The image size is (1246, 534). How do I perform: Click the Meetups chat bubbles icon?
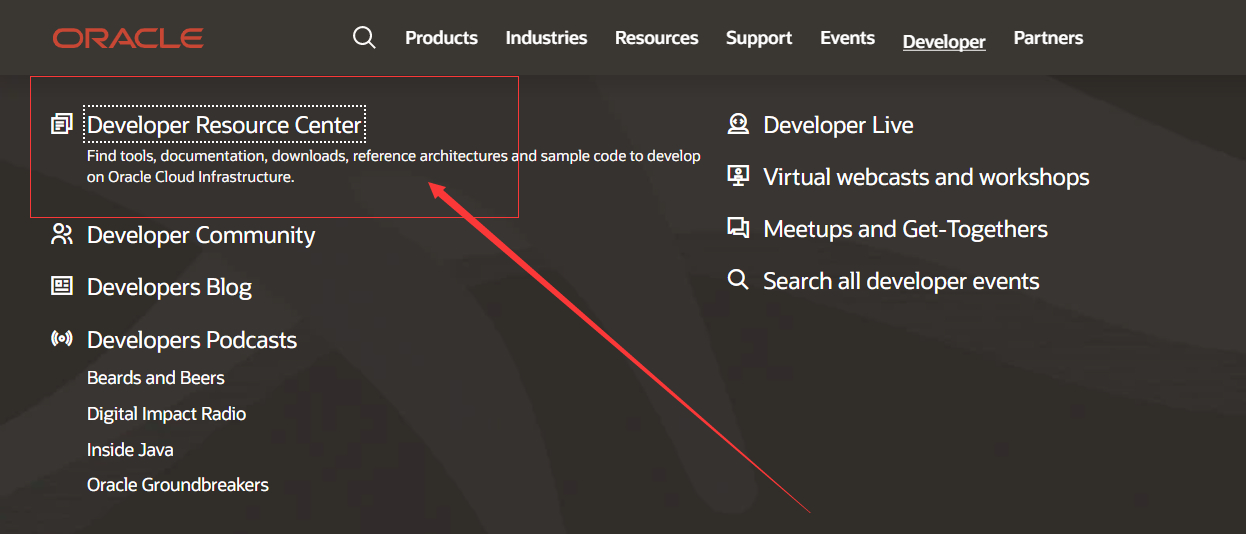coord(738,228)
